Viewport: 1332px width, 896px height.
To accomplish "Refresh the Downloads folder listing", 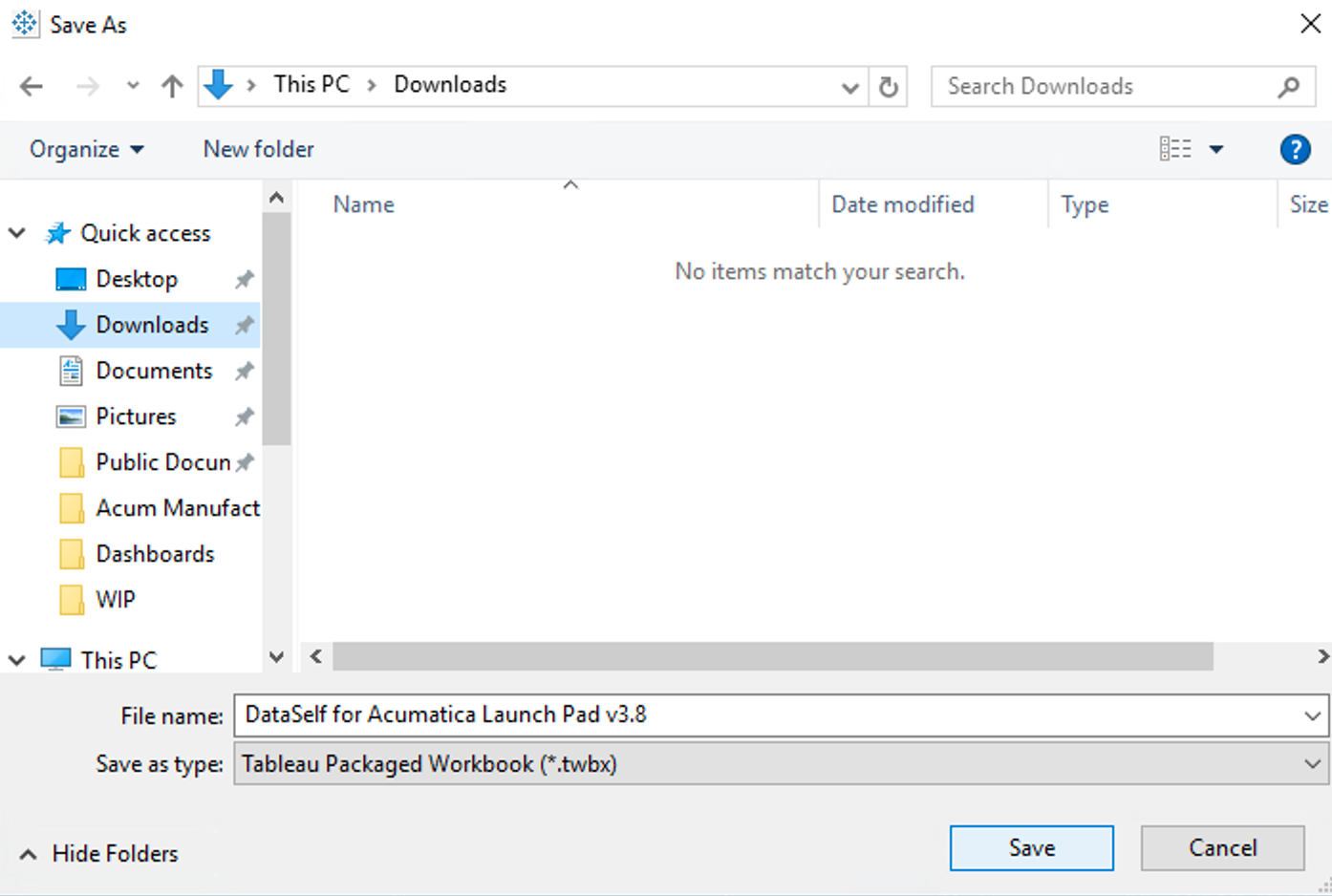I will tap(889, 87).
